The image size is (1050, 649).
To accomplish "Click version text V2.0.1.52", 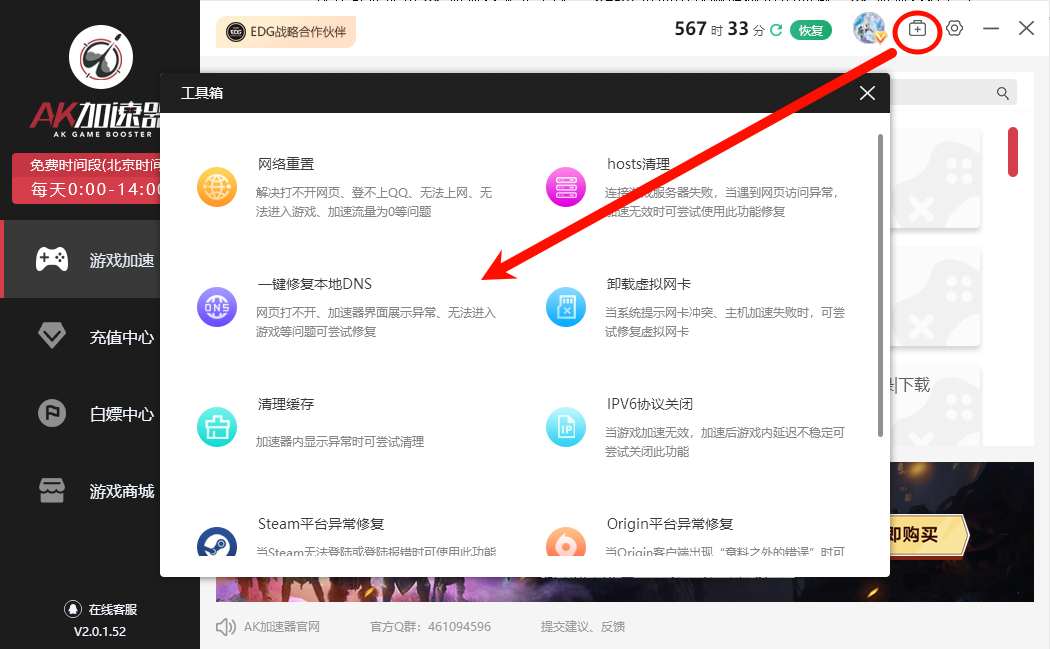I will coord(100,632).
